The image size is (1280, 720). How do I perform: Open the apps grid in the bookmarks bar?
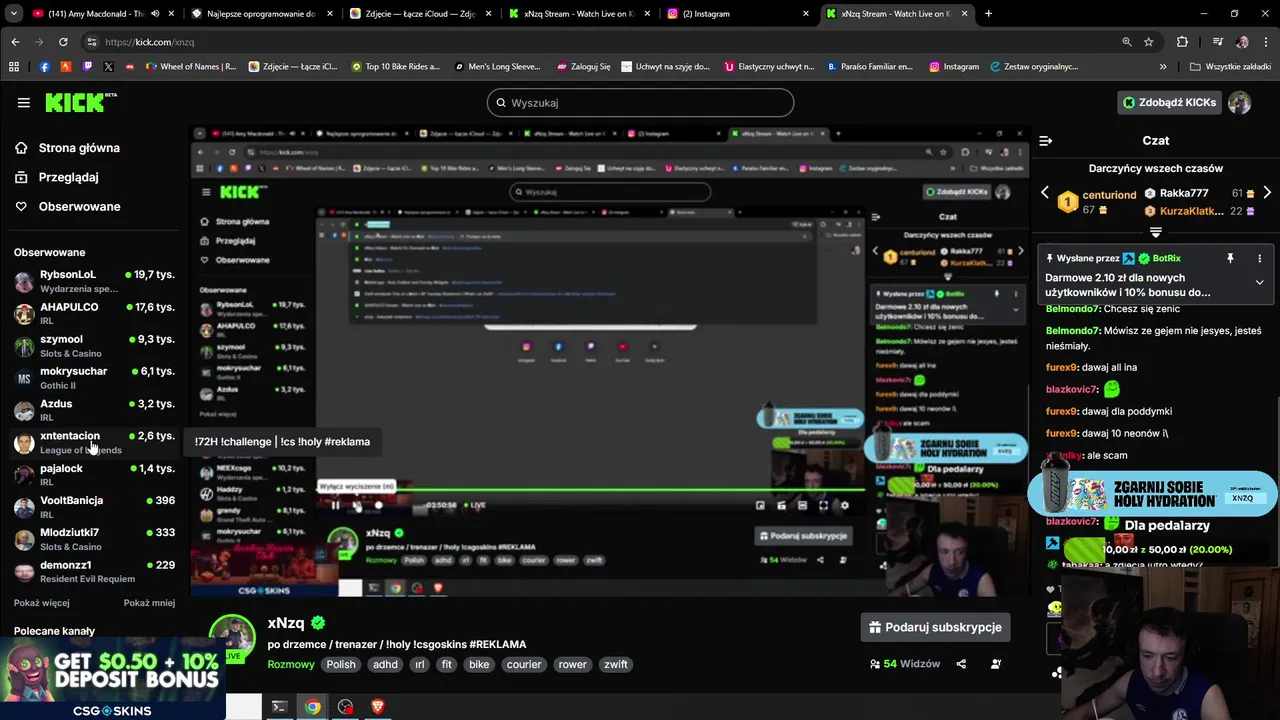[x=14, y=67]
